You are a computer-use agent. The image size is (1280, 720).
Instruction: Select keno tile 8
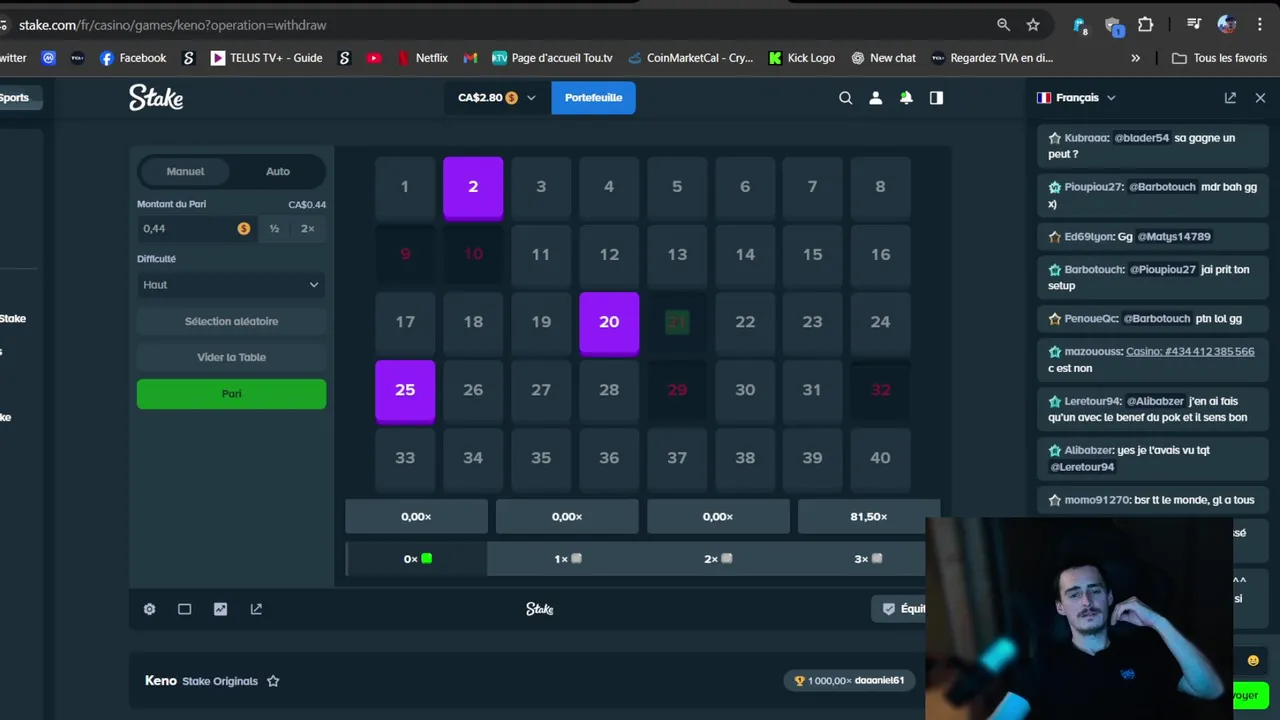coord(880,187)
